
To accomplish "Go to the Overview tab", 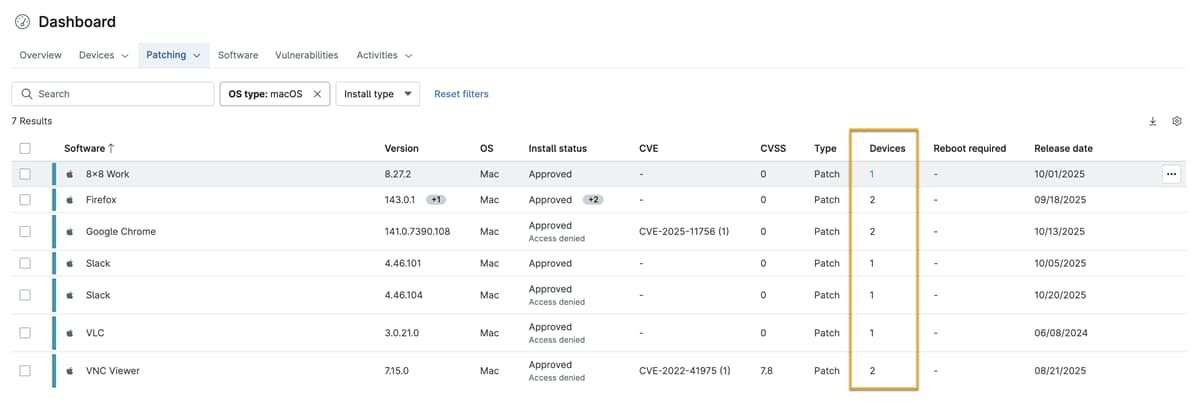I will tap(41, 55).
